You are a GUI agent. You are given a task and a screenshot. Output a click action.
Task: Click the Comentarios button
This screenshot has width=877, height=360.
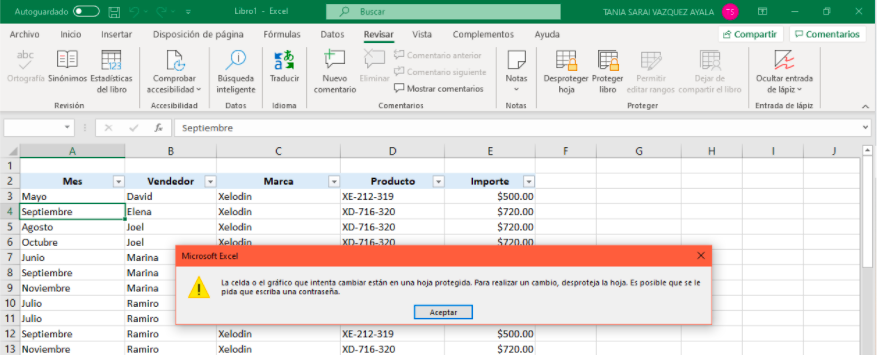[827, 34]
